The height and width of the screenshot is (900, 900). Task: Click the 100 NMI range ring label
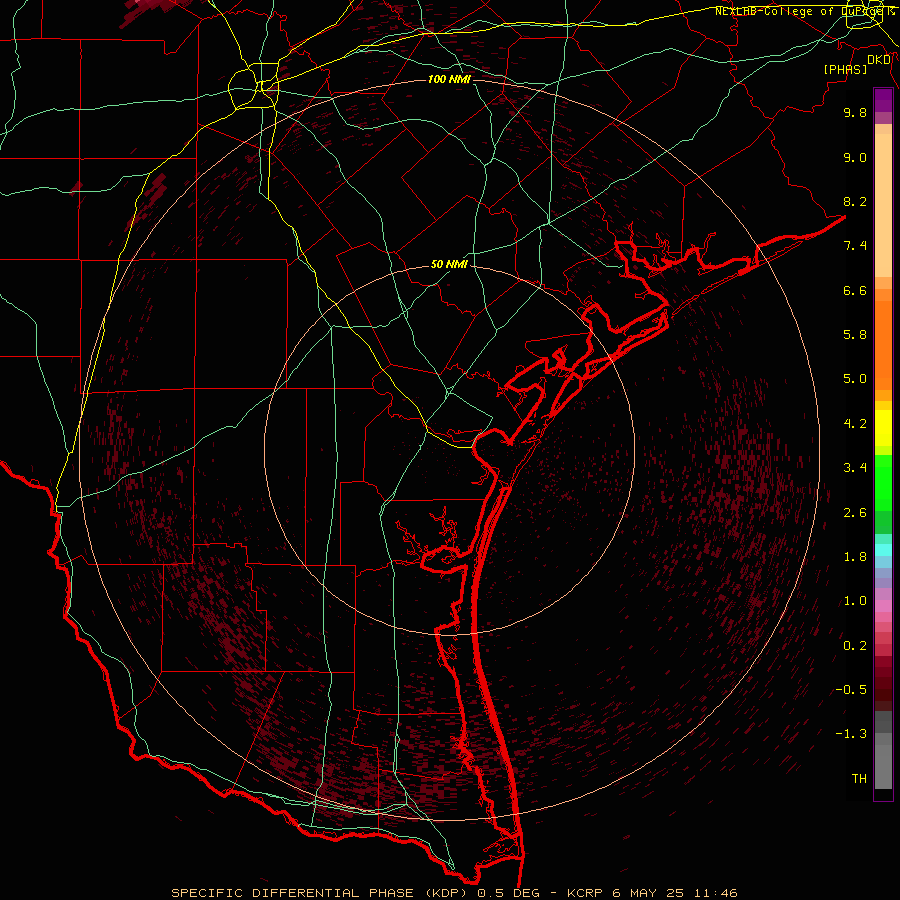click(449, 79)
